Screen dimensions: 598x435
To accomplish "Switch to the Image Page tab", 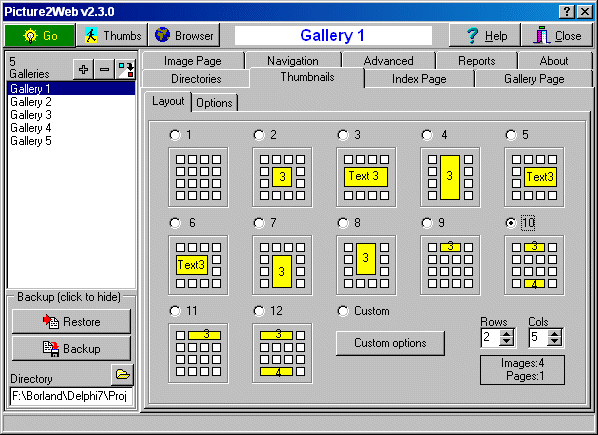I will [193, 61].
